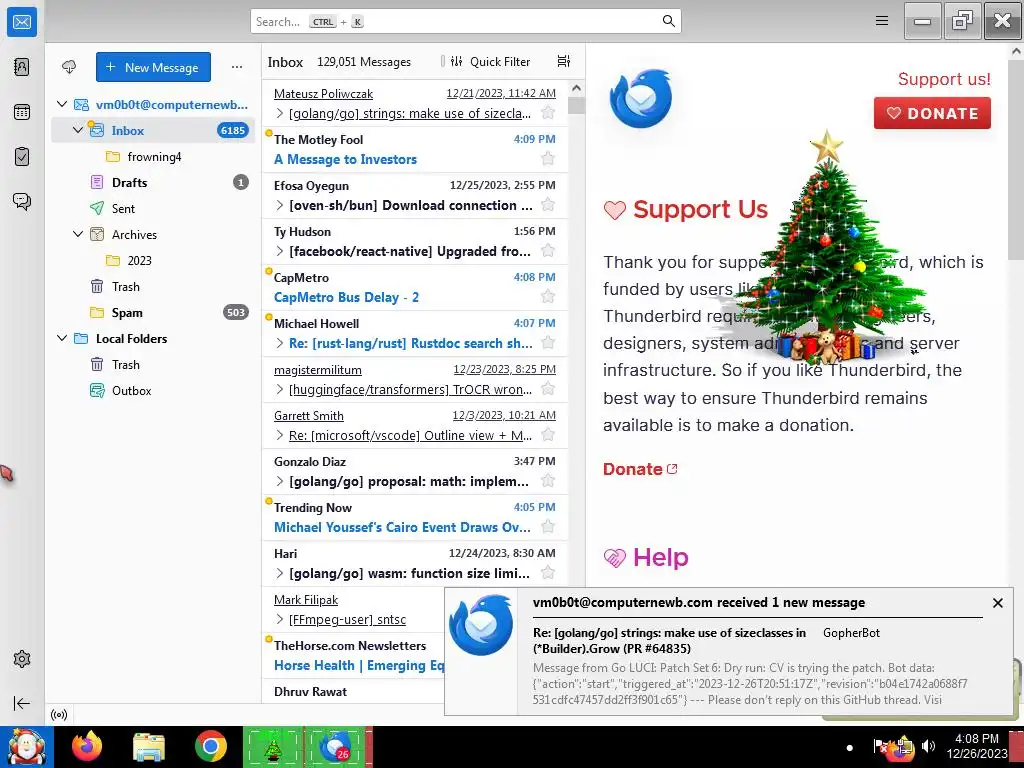The image size is (1024, 768).
Task: Open the Santa Start button
Action: click(x=26, y=746)
